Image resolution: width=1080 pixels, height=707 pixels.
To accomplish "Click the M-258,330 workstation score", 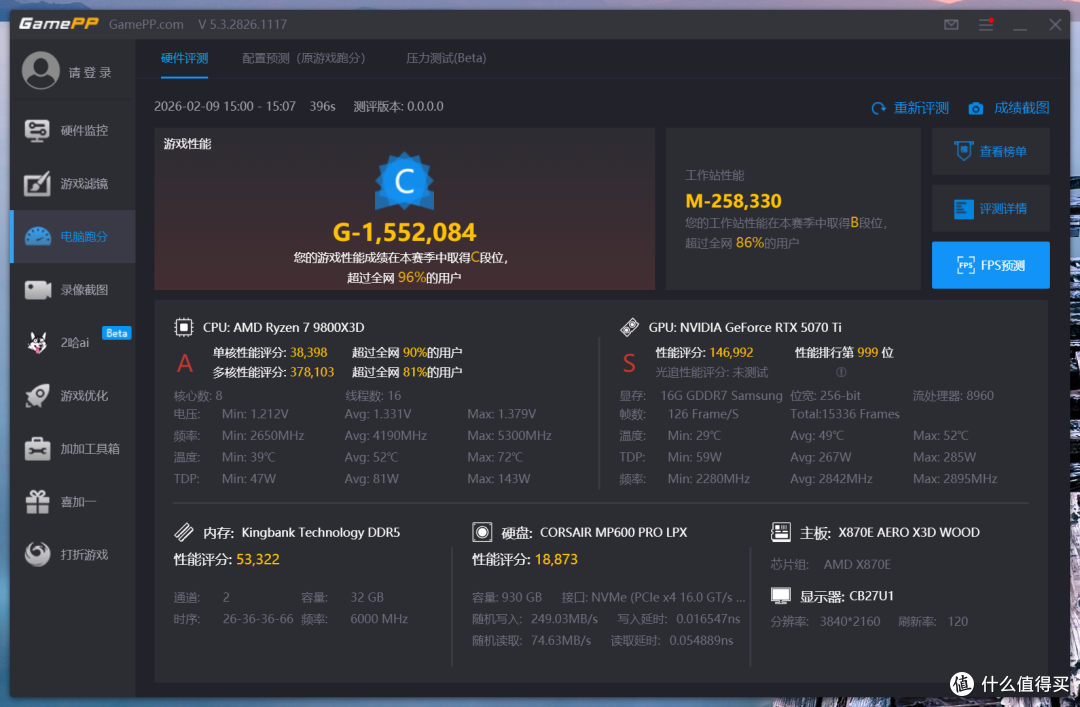I will point(734,201).
